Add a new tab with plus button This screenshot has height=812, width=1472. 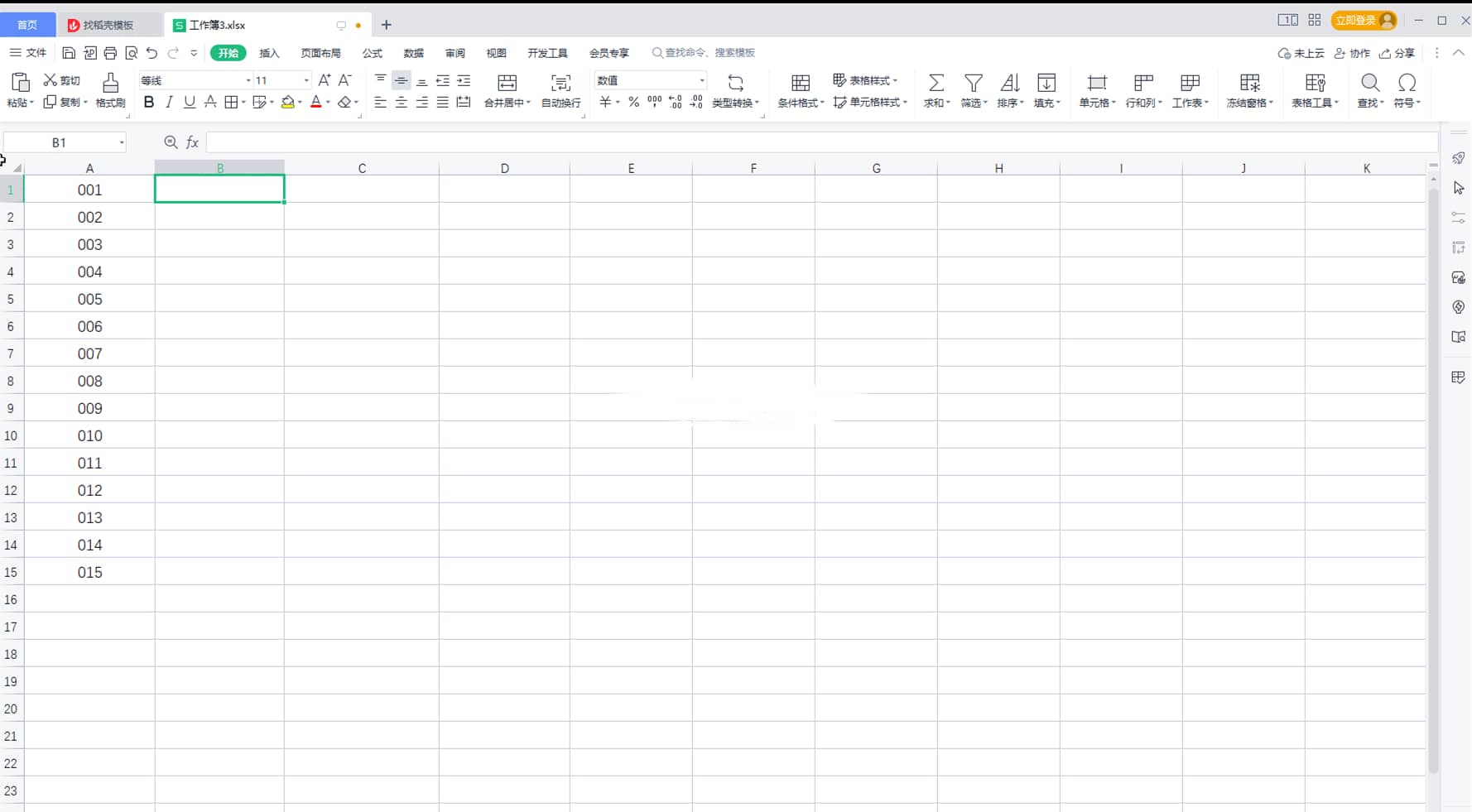click(x=386, y=25)
